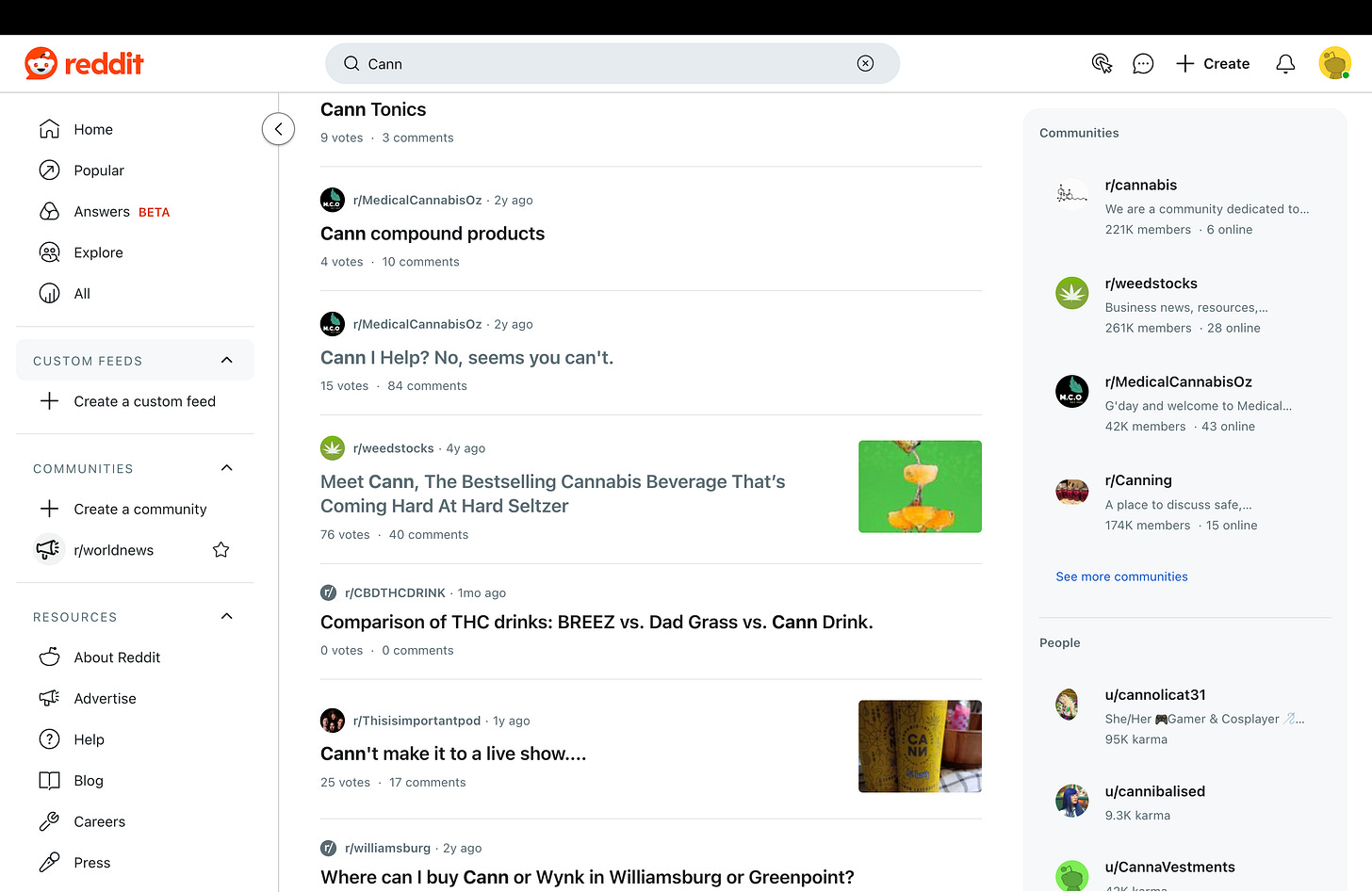Click u/cannolicat31 avatar
The width and height of the screenshot is (1372, 892).
1068,704
